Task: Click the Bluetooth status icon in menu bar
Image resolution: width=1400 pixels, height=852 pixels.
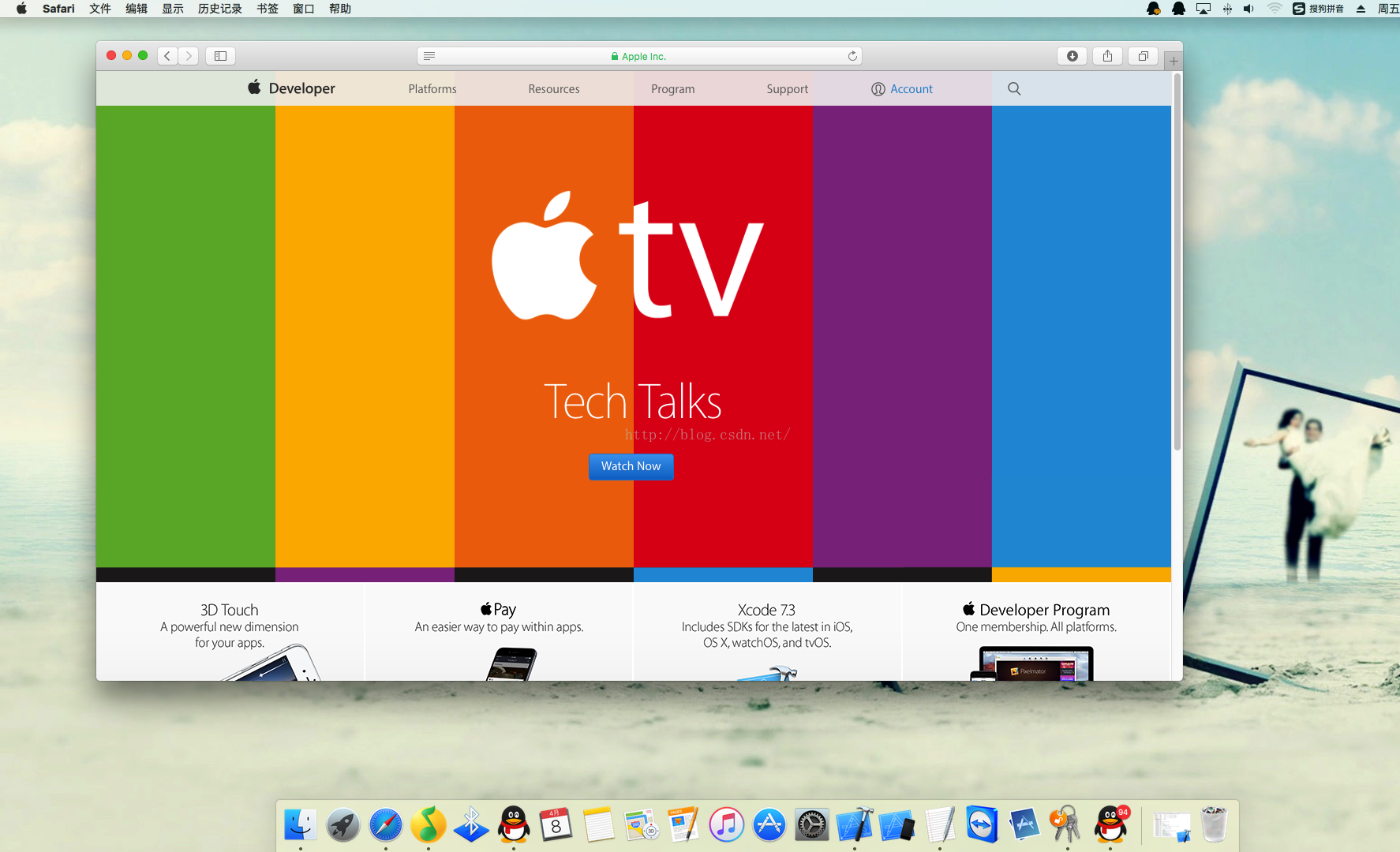Action: coord(1227,9)
